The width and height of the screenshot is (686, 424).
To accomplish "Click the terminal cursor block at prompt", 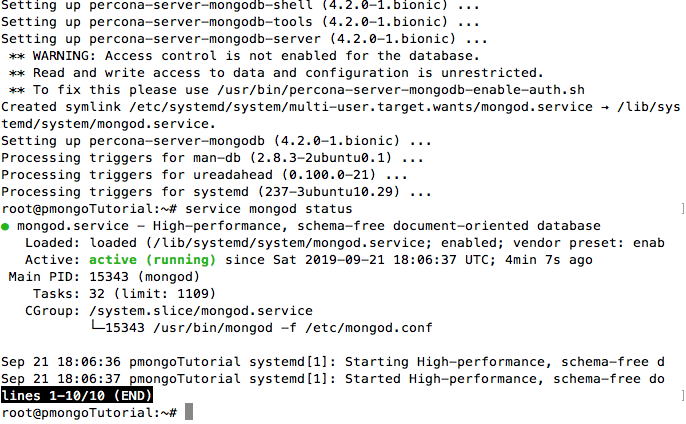I will 189,412.
